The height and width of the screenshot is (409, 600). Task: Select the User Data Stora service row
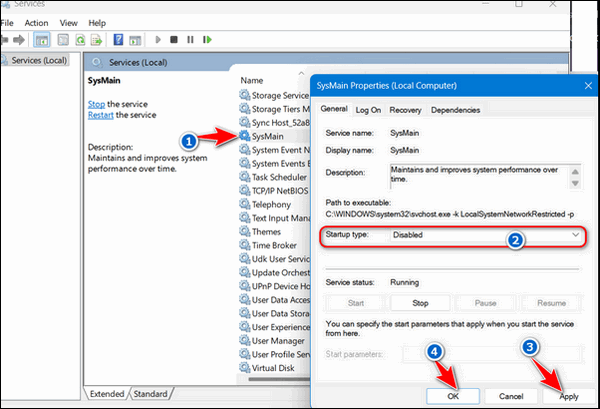(x=274, y=313)
